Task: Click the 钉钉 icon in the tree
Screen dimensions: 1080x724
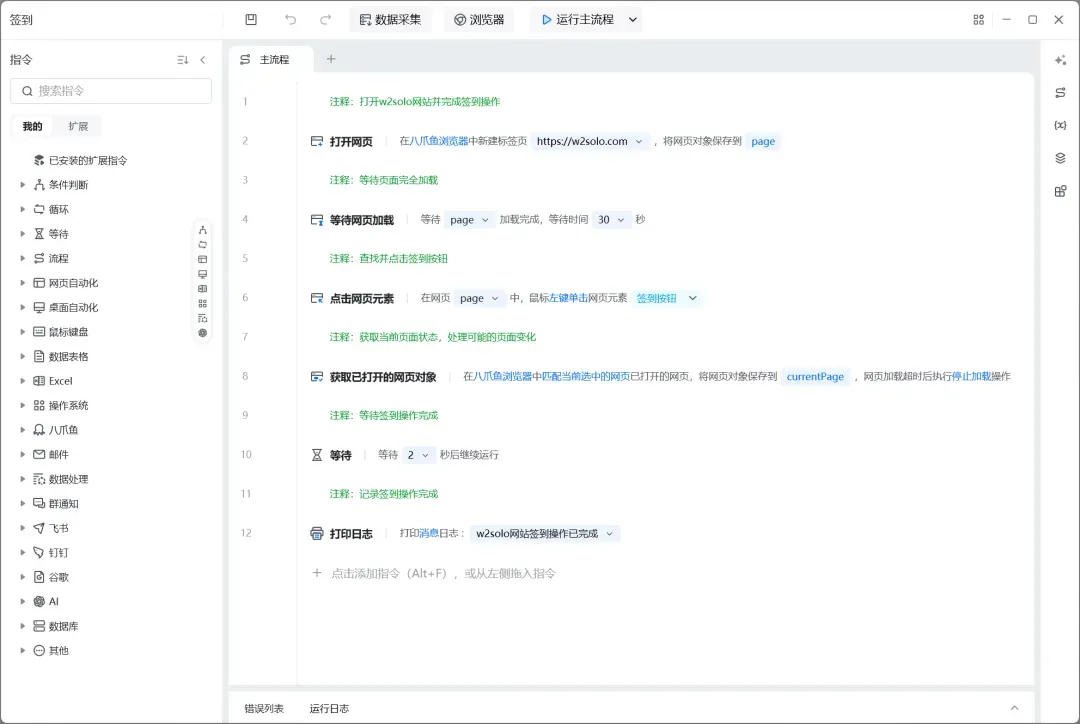Action: click(x=39, y=552)
